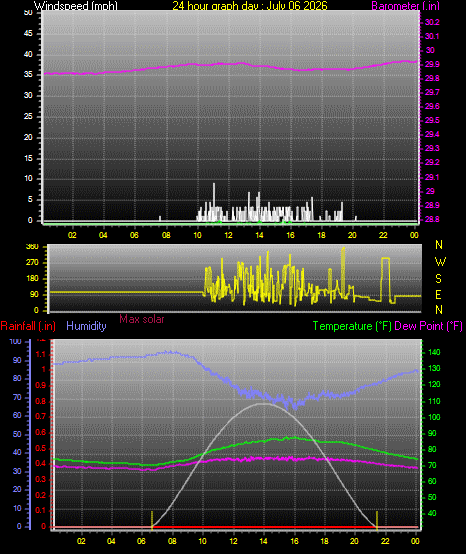Click the 'Barometer (.in)' axis title
The image size is (466, 554).
coord(405,6)
